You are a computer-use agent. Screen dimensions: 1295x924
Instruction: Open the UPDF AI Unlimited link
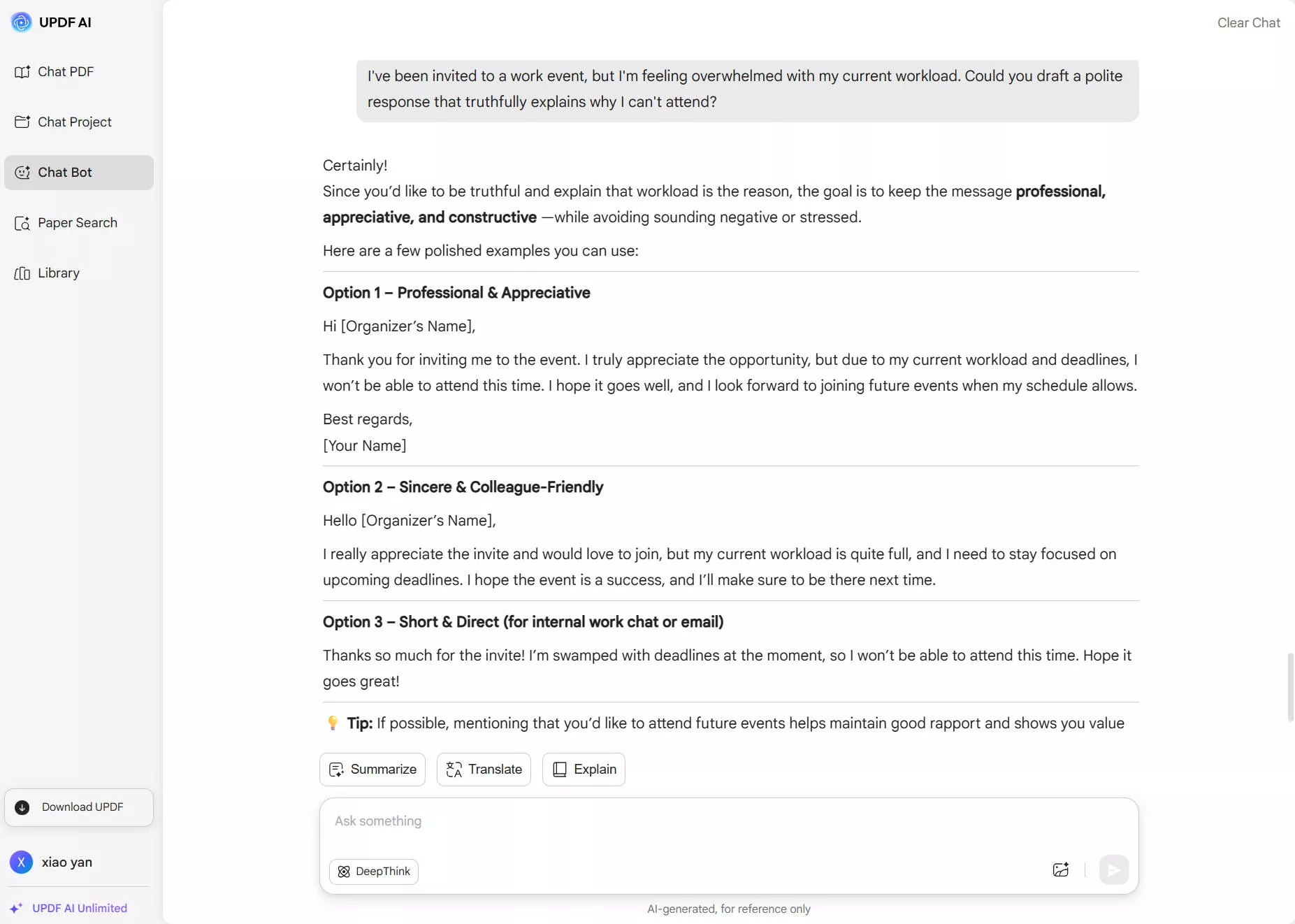coord(79,909)
